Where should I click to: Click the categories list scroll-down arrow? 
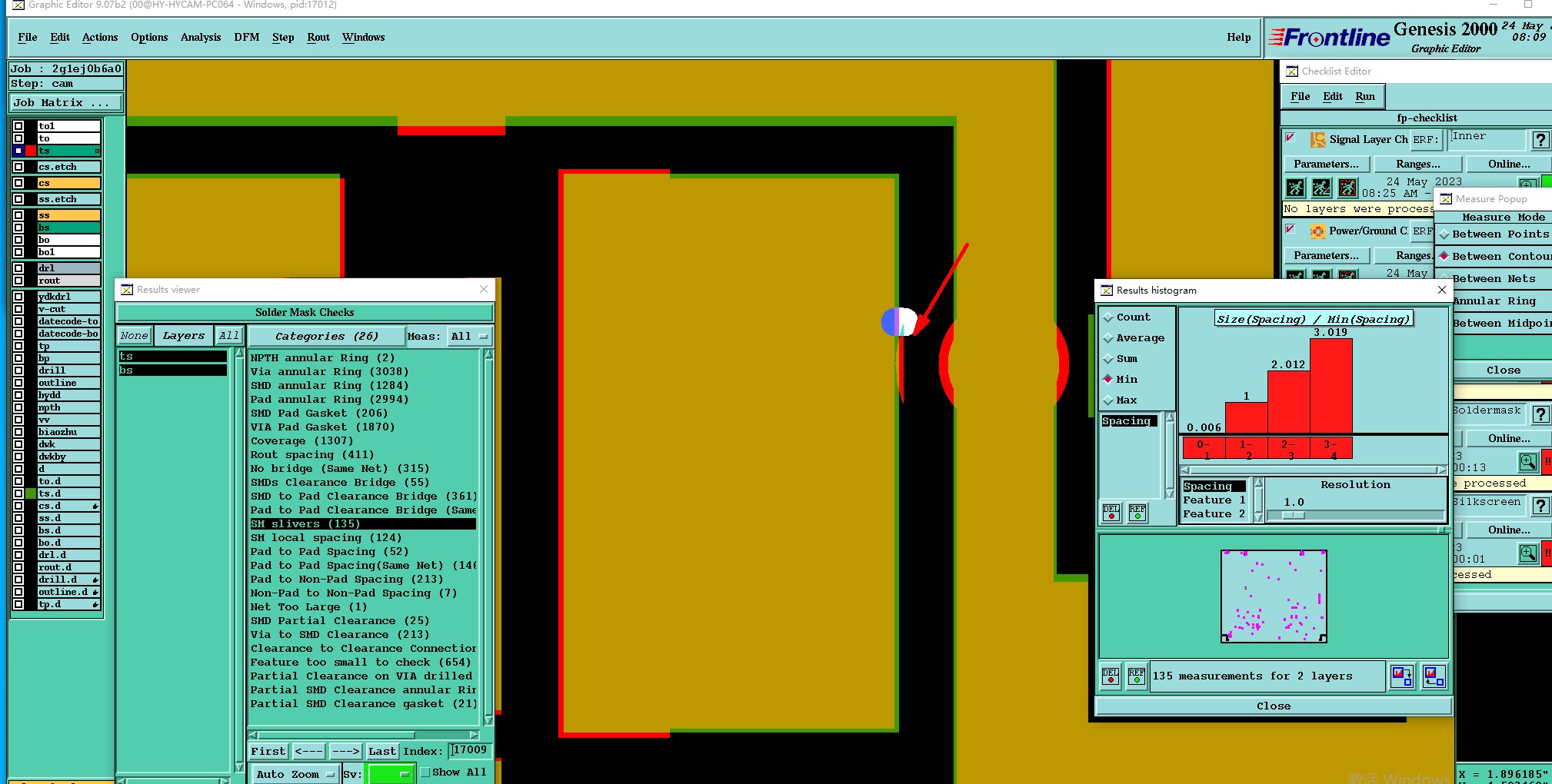[488, 720]
